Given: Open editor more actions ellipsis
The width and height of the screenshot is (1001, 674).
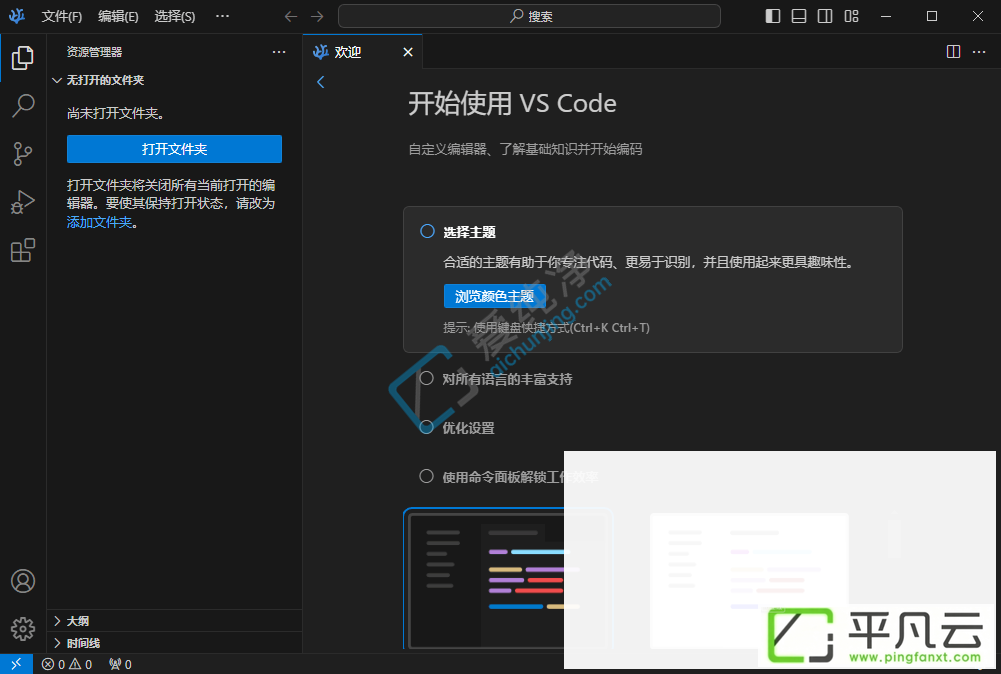Looking at the screenshot, I should [x=979, y=52].
